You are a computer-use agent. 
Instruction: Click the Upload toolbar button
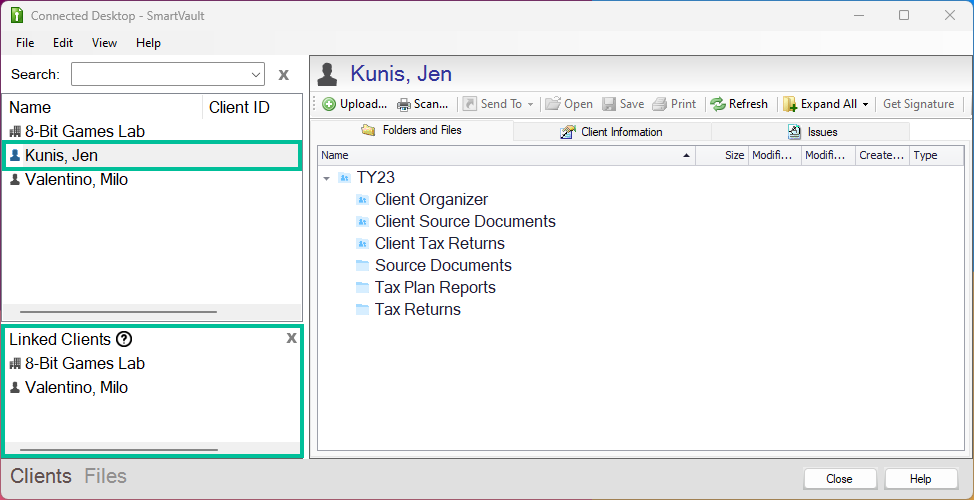(355, 104)
